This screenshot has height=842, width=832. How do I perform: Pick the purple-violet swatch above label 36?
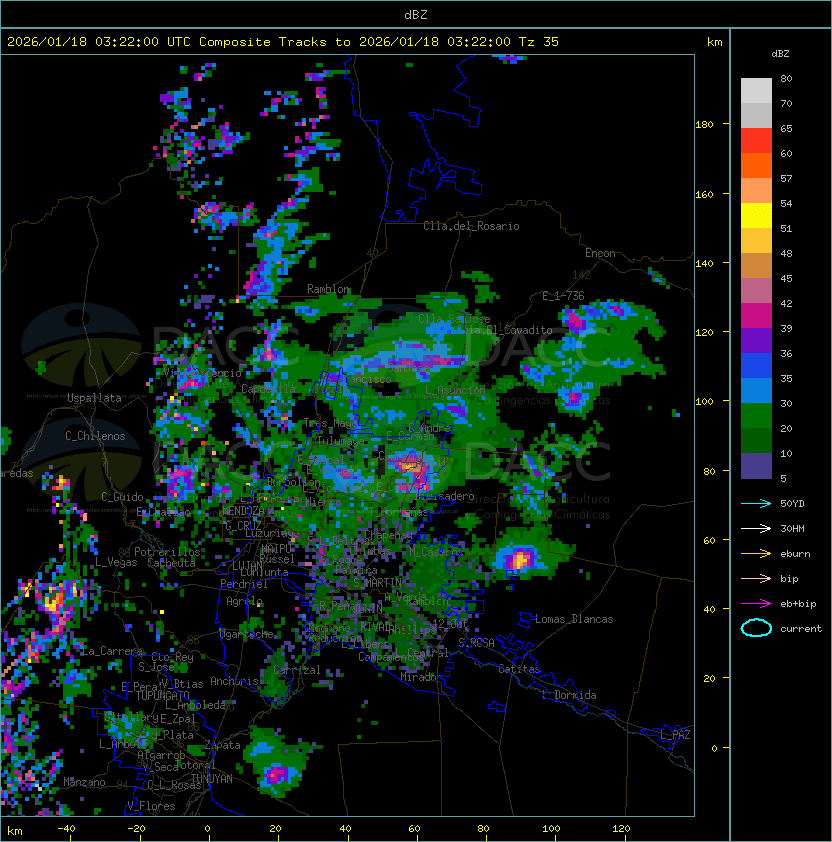tap(756, 340)
